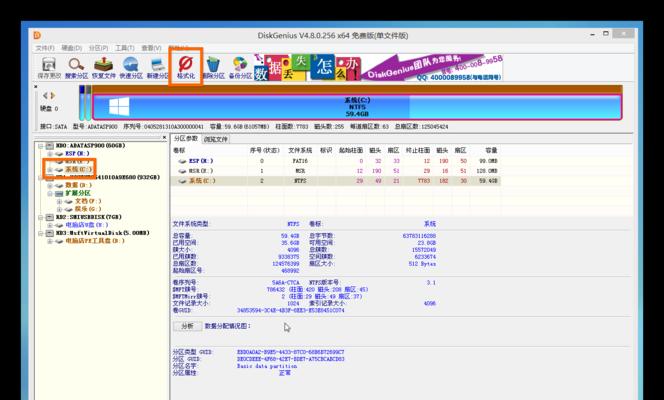Screen dimensions: 664x400
Task: Open the 文件(F) menu
Action: [45, 48]
